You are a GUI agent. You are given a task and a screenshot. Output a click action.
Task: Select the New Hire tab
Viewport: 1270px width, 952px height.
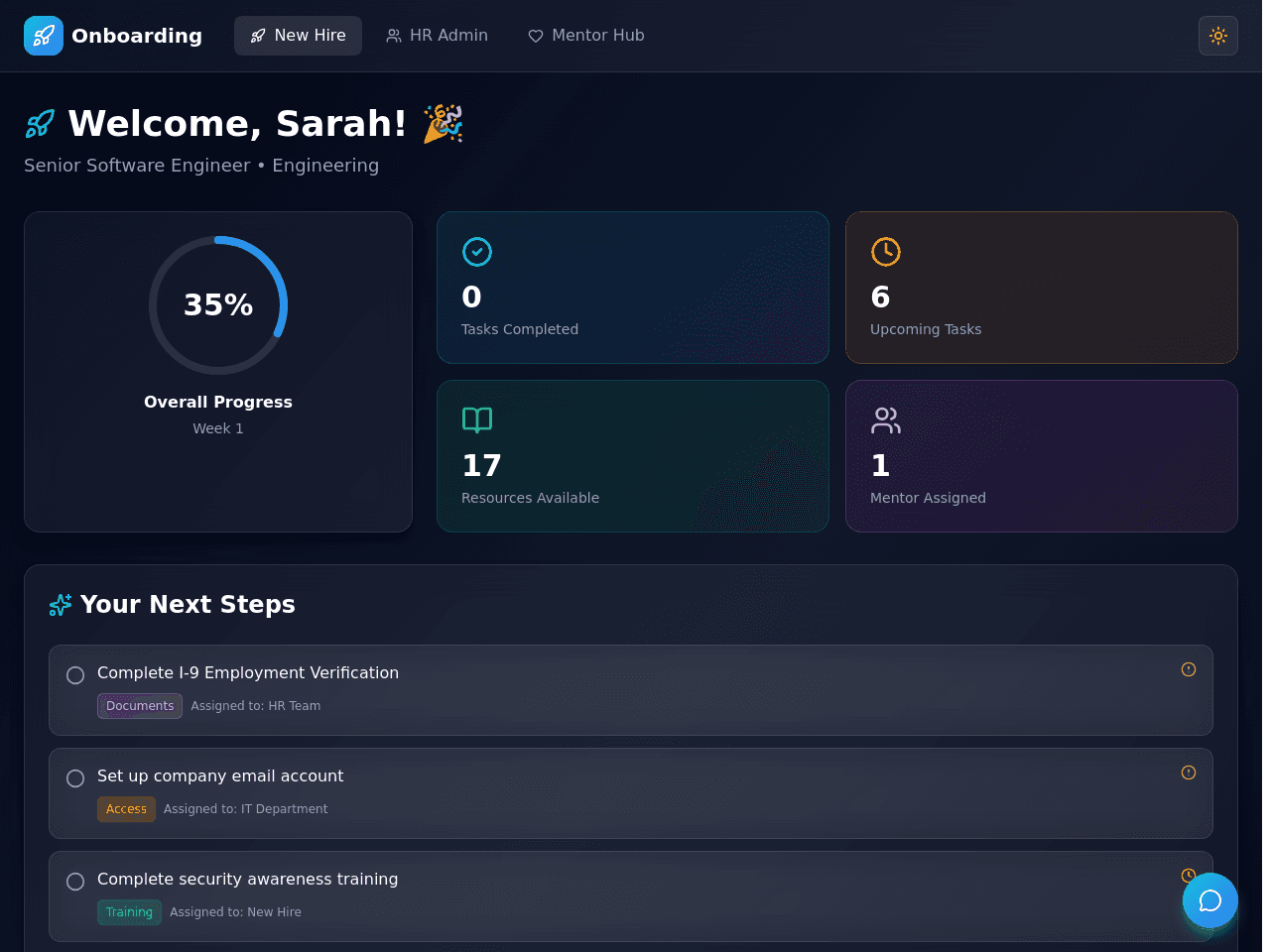pyautogui.click(x=298, y=36)
